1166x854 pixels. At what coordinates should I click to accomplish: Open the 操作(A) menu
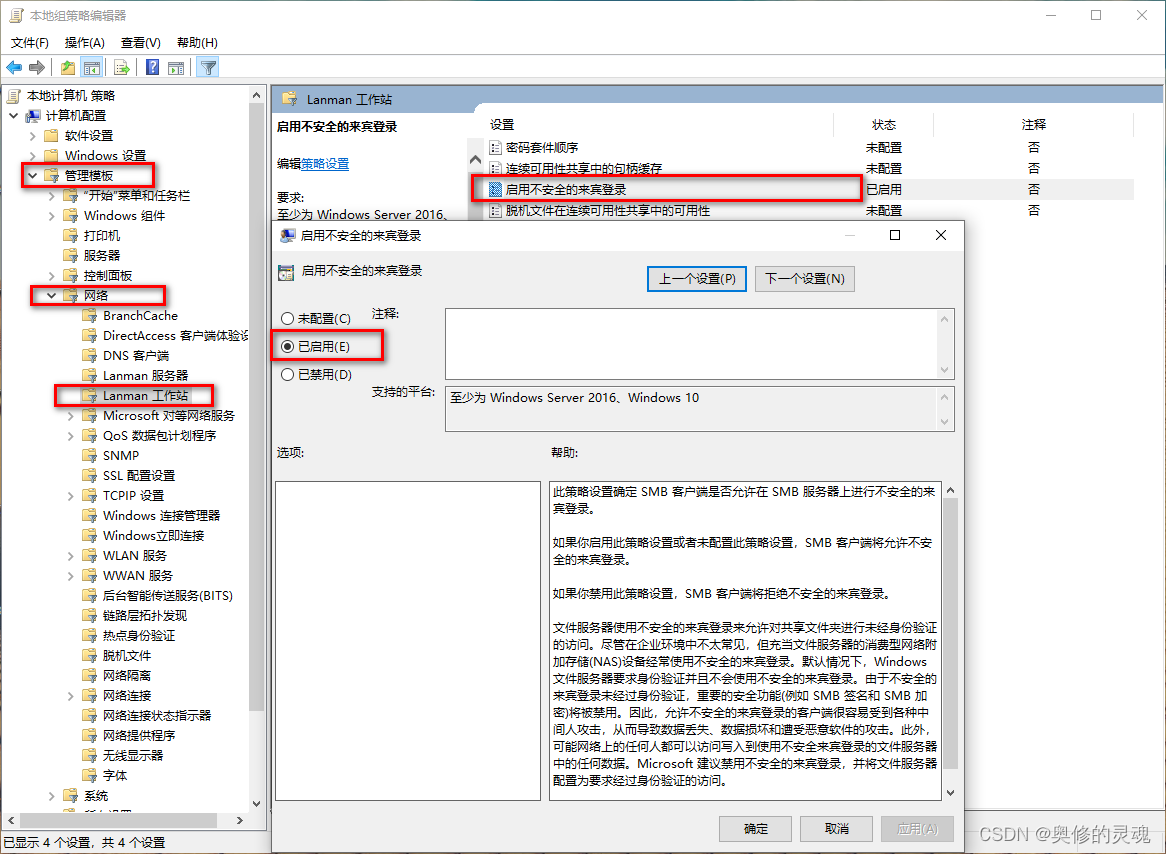85,42
